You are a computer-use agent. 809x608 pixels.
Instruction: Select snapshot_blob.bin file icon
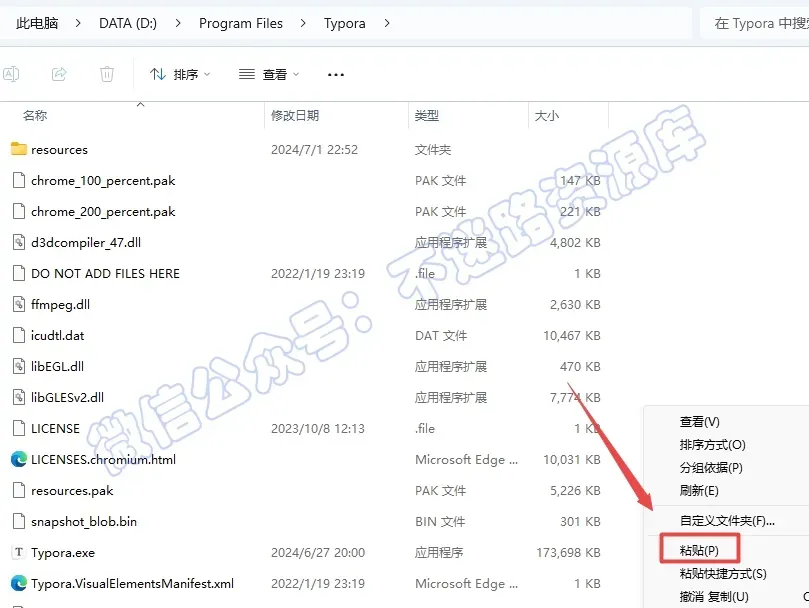(x=19, y=521)
